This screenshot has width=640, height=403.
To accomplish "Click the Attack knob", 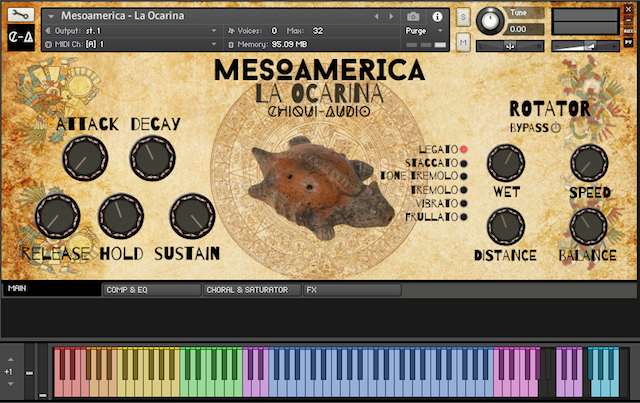I will tap(85, 158).
